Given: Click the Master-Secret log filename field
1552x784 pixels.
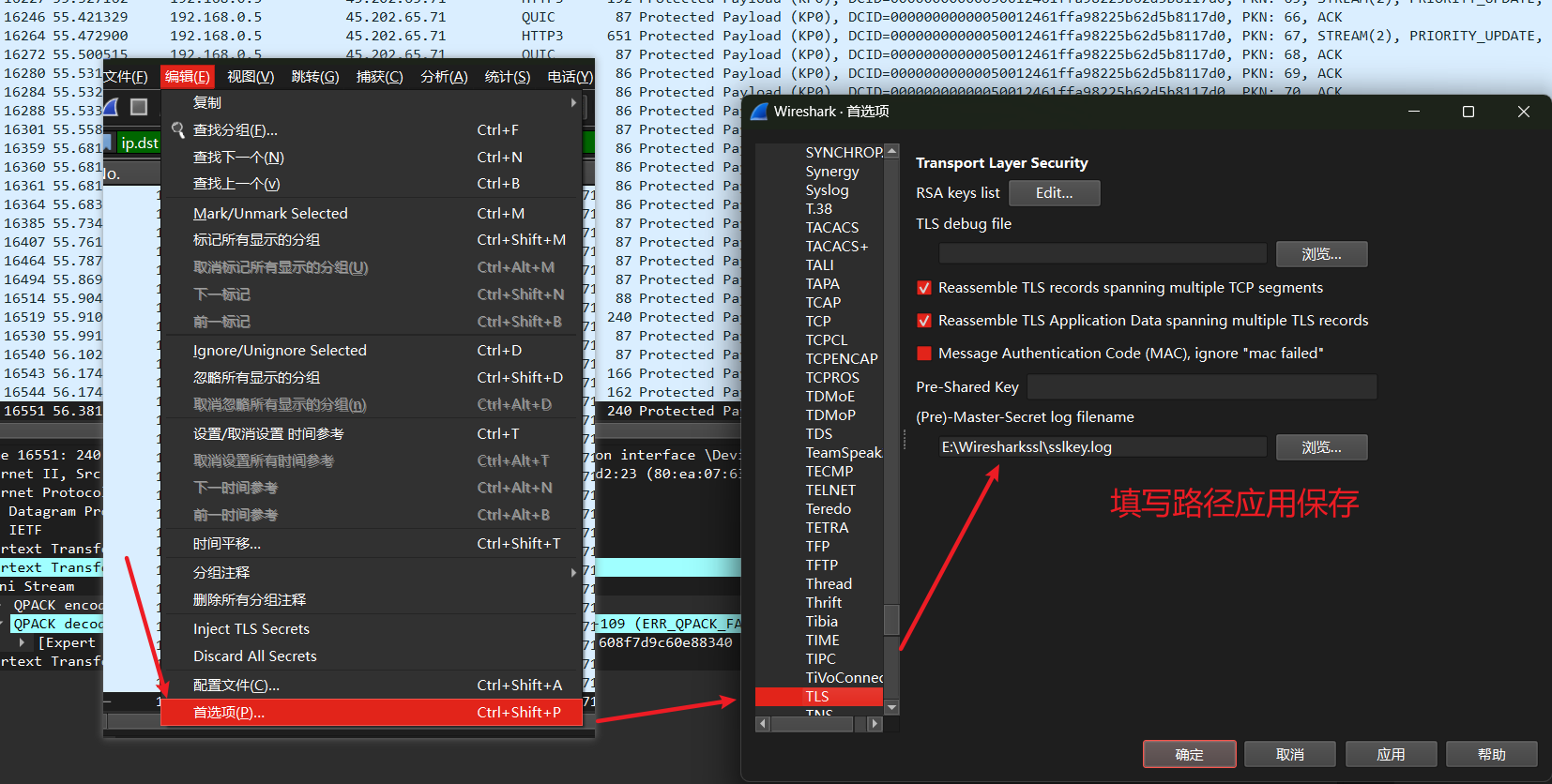Looking at the screenshot, I should 1103,447.
